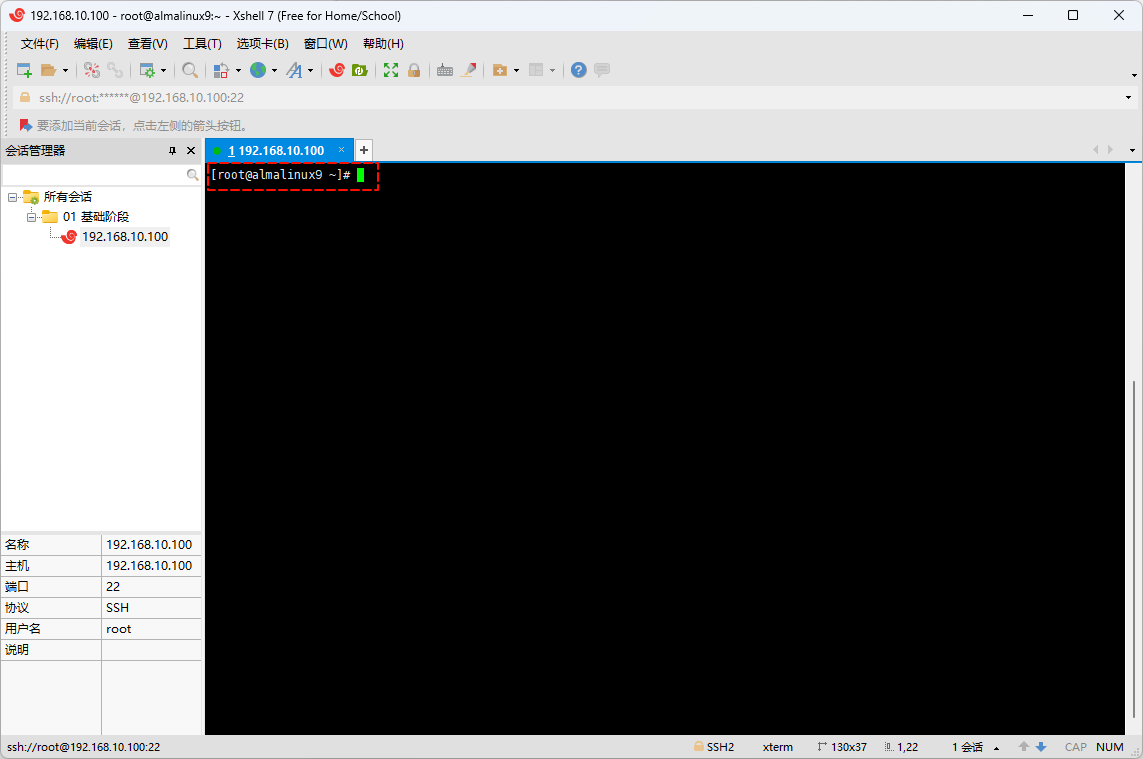Open the virtual keyboard icon

pyautogui.click(x=445, y=70)
